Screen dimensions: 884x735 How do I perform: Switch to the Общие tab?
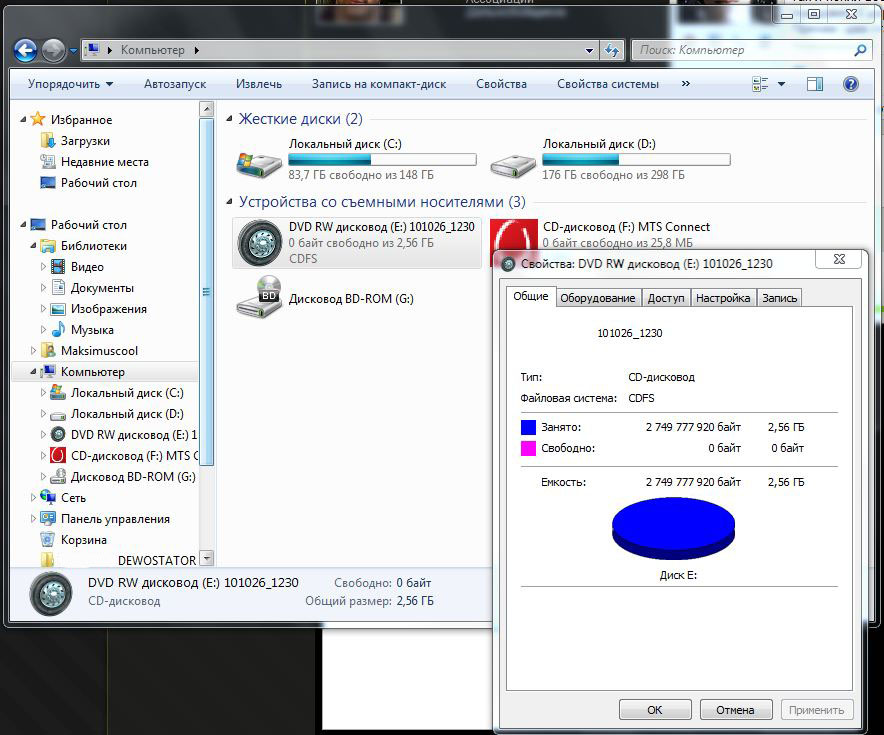pos(531,296)
